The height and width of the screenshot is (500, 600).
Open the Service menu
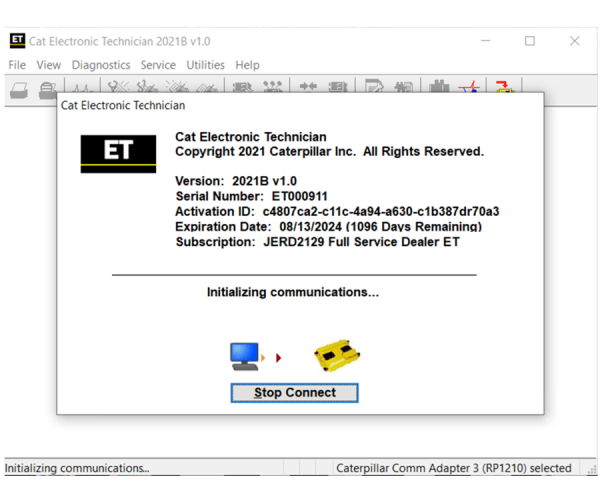(x=158, y=65)
